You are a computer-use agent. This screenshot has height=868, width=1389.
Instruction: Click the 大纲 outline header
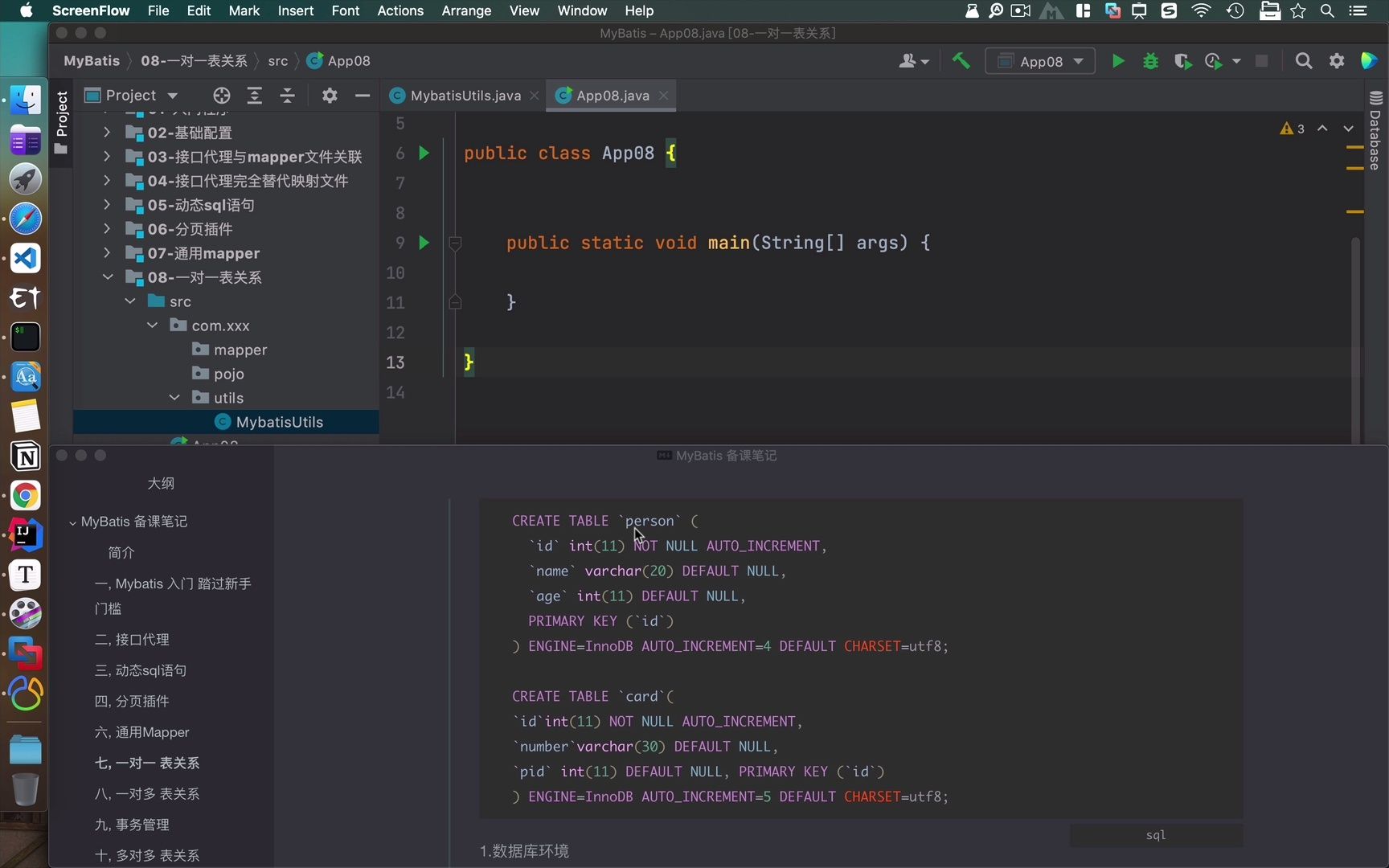click(x=161, y=483)
